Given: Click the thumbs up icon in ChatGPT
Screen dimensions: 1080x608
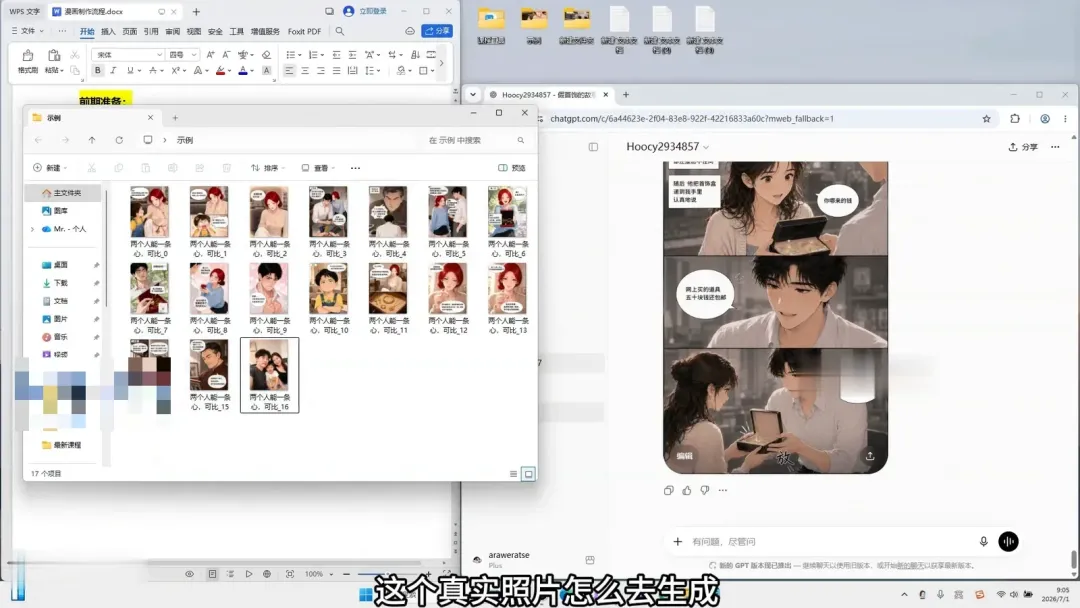Looking at the screenshot, I should click(687, 490).
